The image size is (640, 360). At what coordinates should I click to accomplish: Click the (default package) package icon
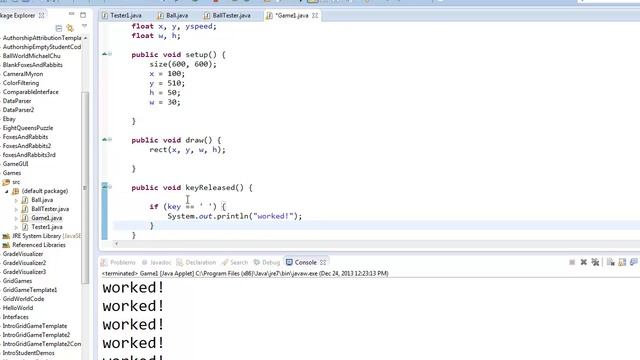[16, 191]
